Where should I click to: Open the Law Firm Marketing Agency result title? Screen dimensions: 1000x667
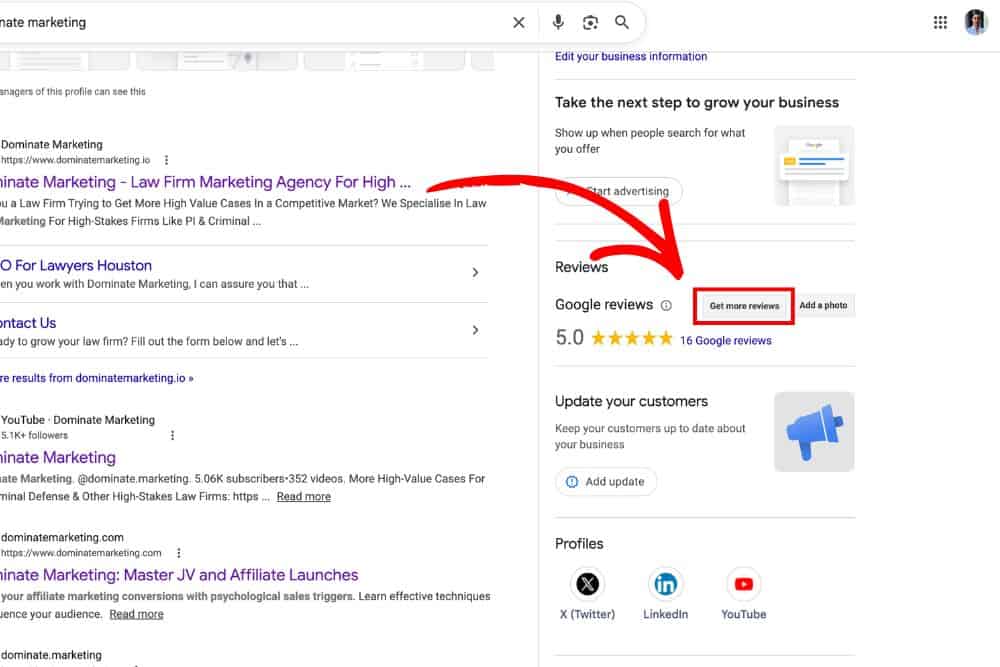tap(204, 182)
